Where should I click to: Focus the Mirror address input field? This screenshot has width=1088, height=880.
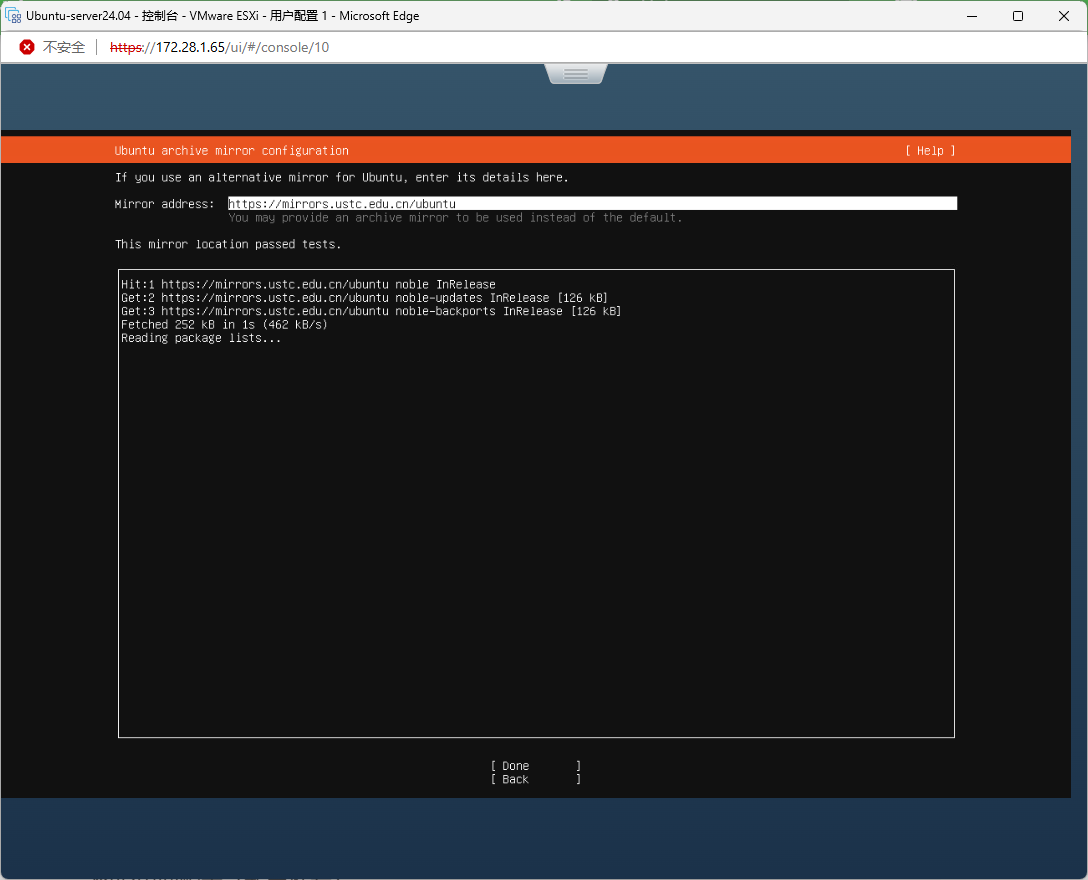tap(592, 204)
